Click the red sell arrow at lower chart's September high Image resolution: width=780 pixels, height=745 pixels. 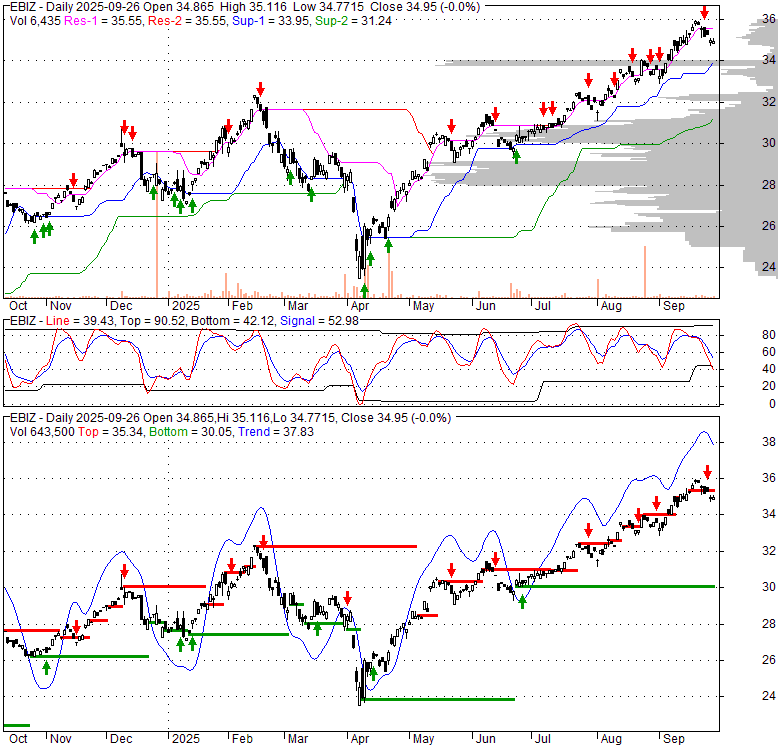(707, 472)
